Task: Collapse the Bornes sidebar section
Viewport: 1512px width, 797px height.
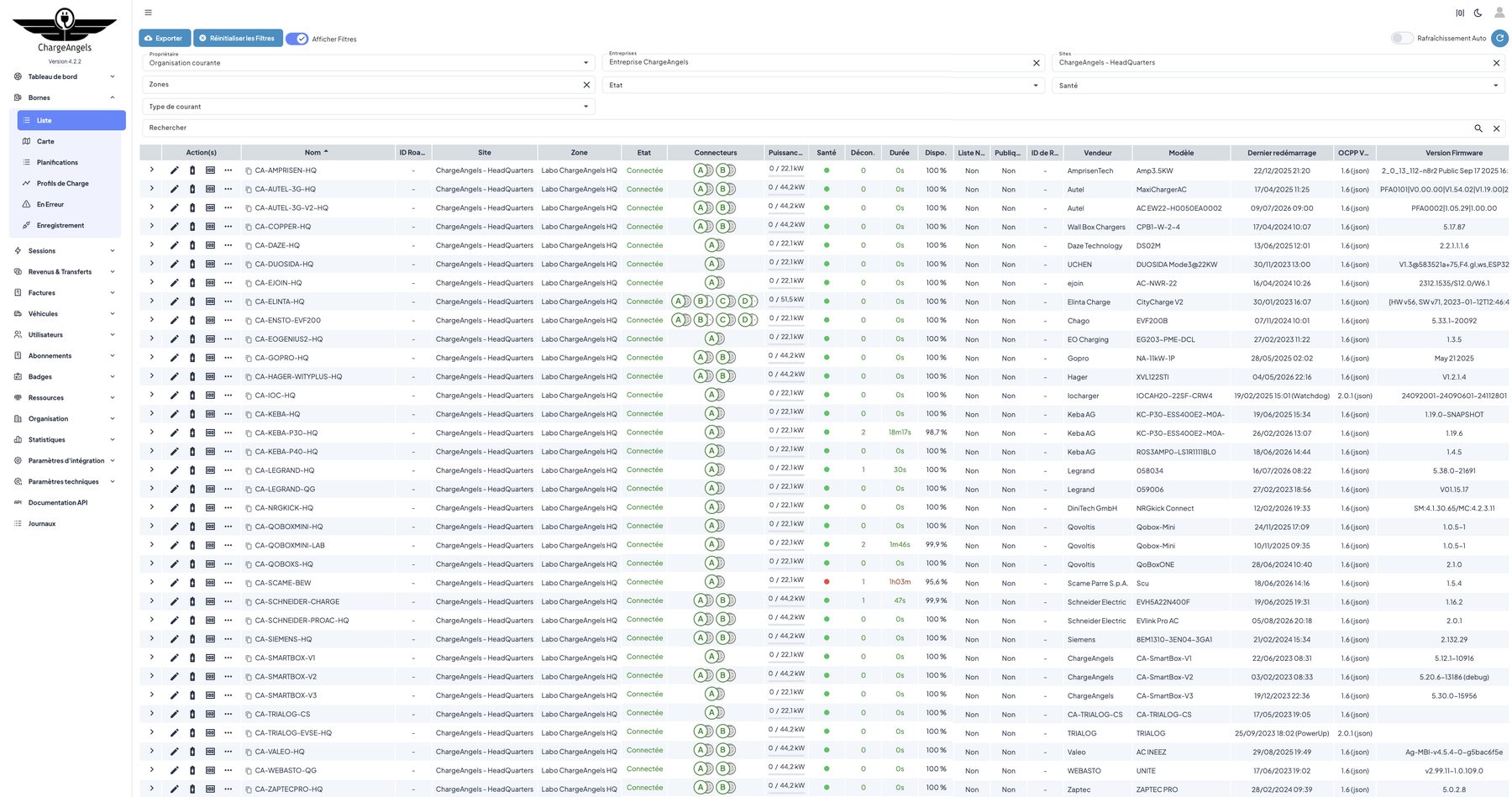Action: pyautogui.click(x=65, y=97)
